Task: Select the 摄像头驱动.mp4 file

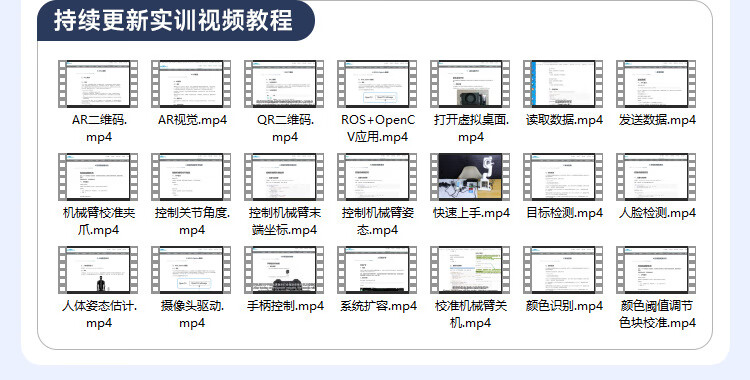Action: tap(191, 270)
